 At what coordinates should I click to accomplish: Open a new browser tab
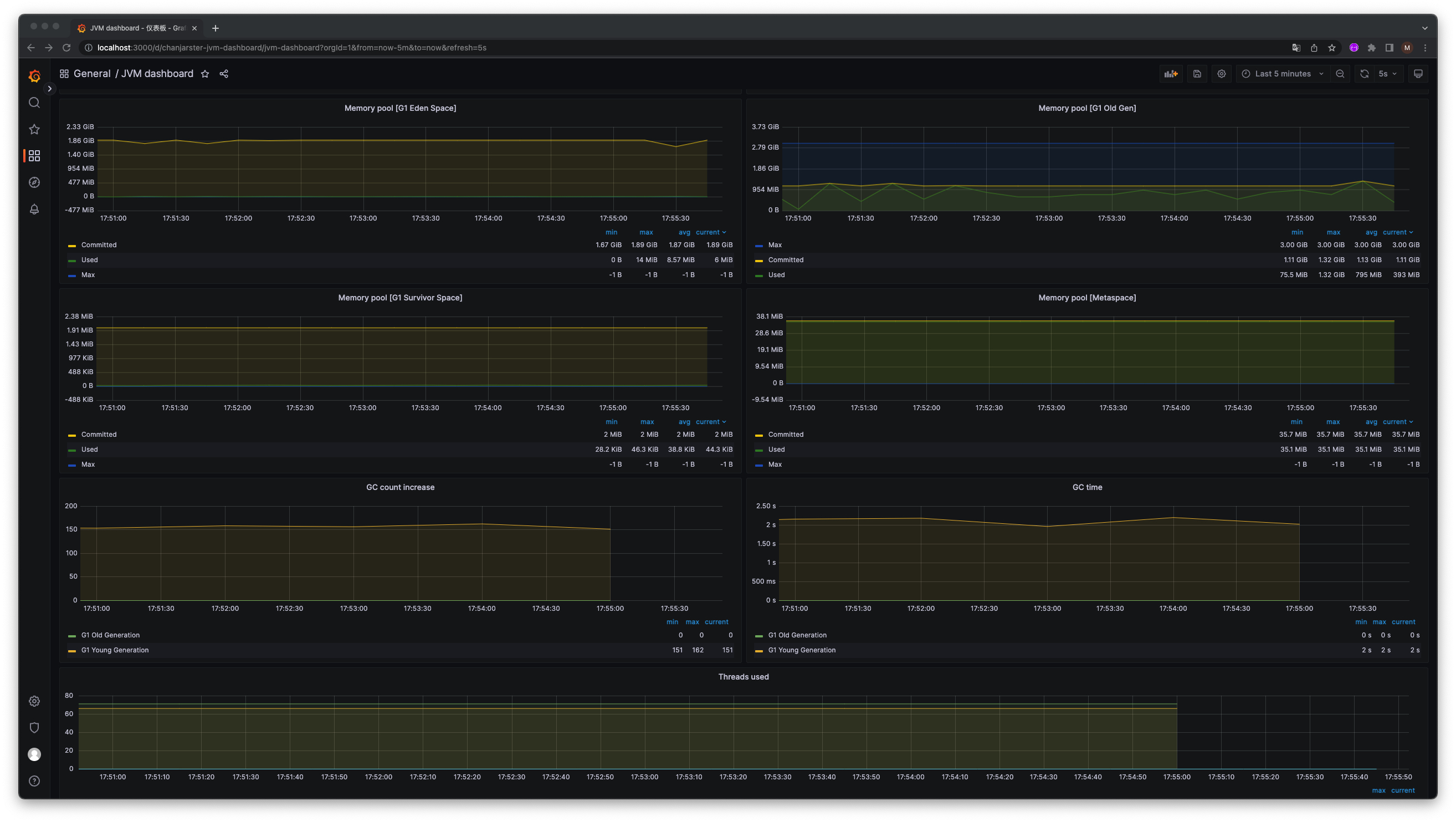(216, 28)
